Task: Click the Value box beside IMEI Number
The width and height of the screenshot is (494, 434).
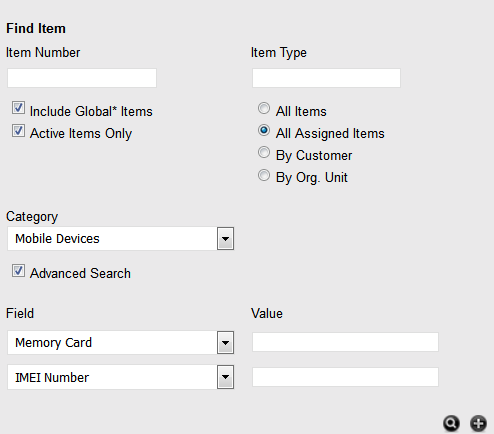Action: tap(345, 377)
